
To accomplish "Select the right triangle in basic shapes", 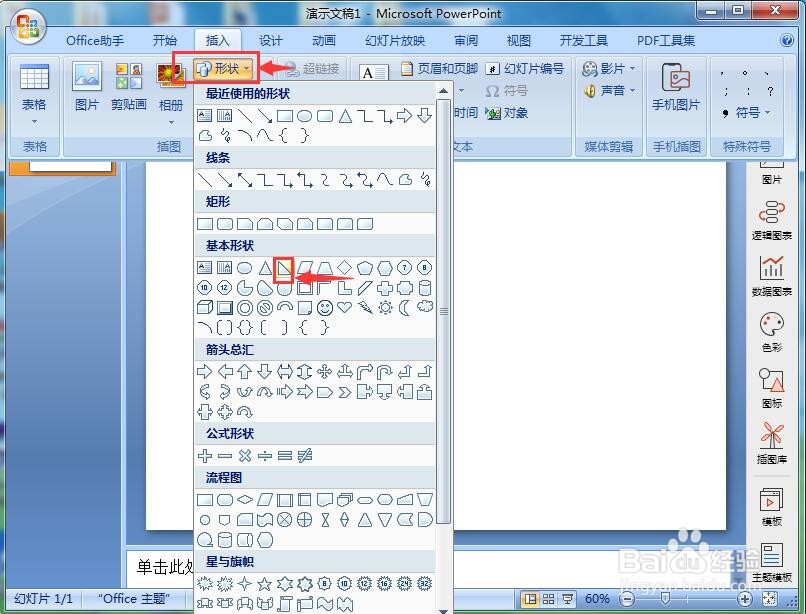I will [284, 268].
